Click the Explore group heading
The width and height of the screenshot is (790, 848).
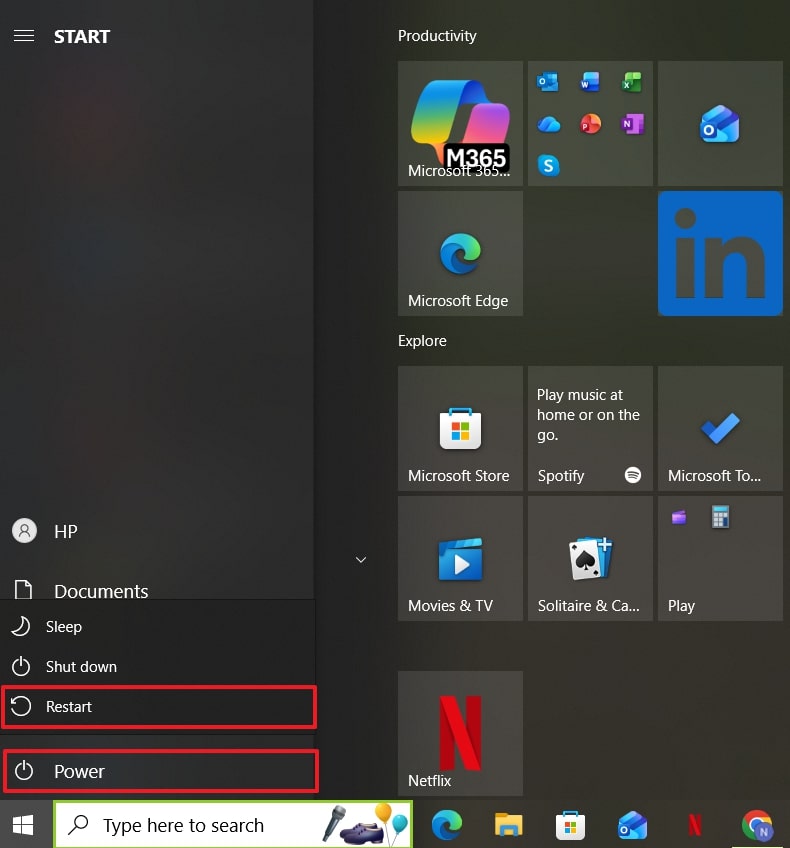coord(422,341)
